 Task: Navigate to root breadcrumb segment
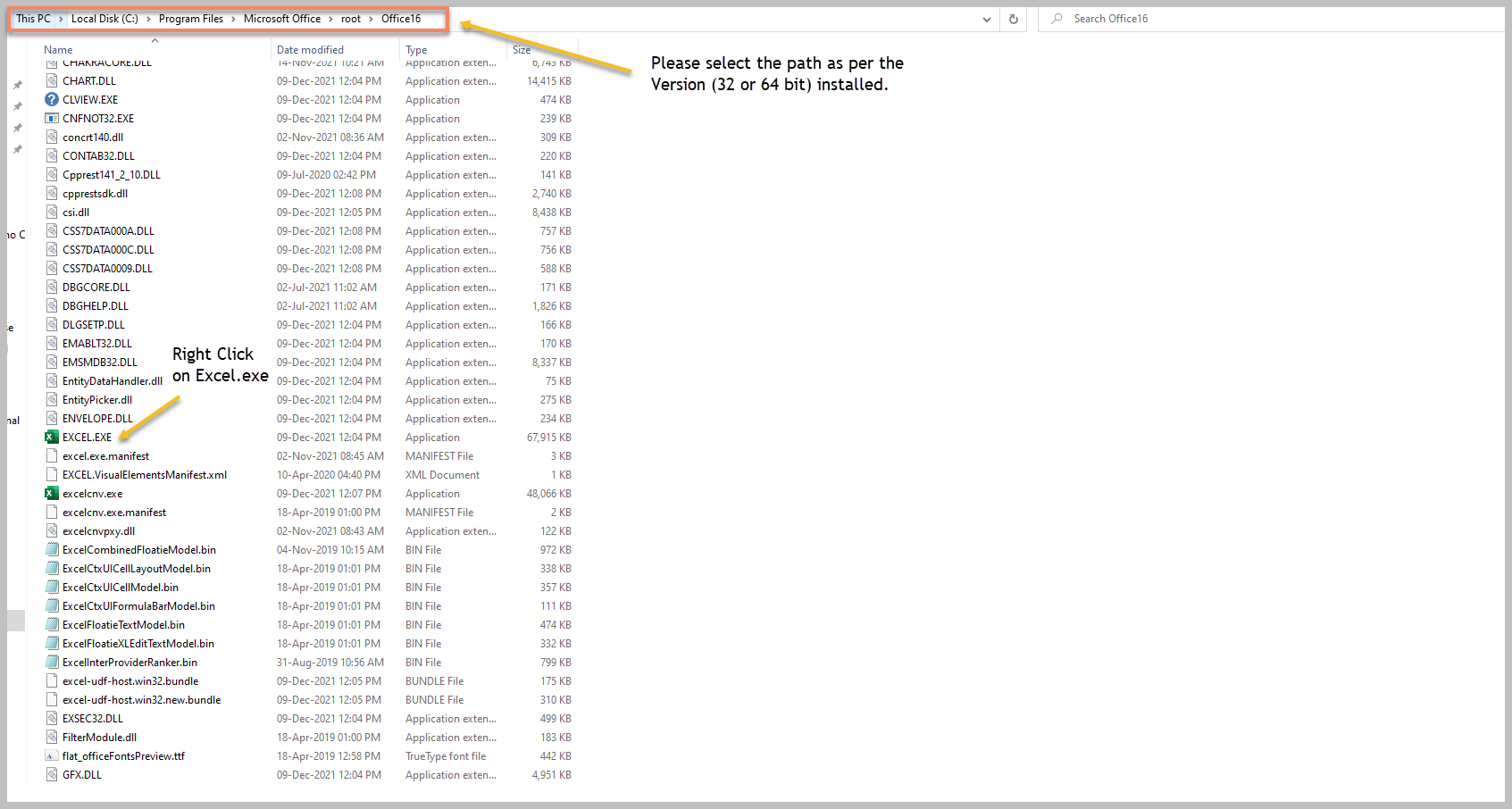coord(351,19)
